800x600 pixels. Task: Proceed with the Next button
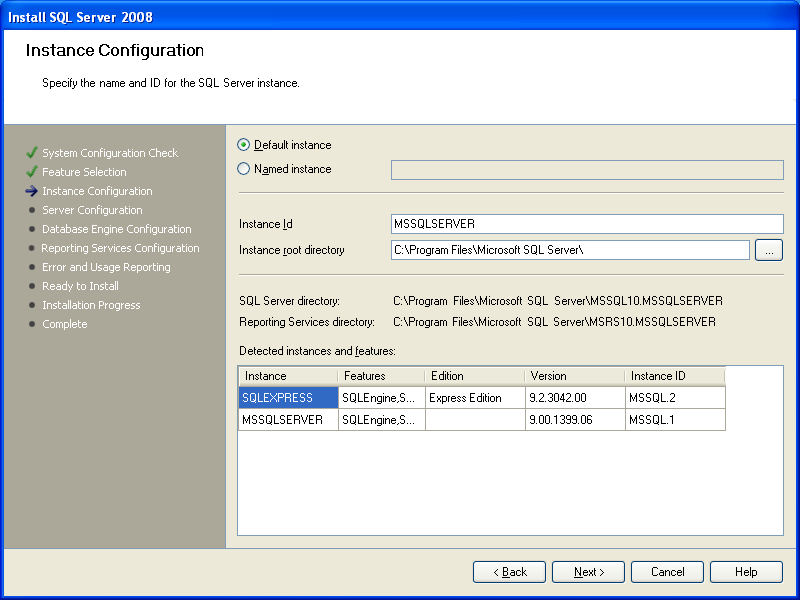[588, 572]
